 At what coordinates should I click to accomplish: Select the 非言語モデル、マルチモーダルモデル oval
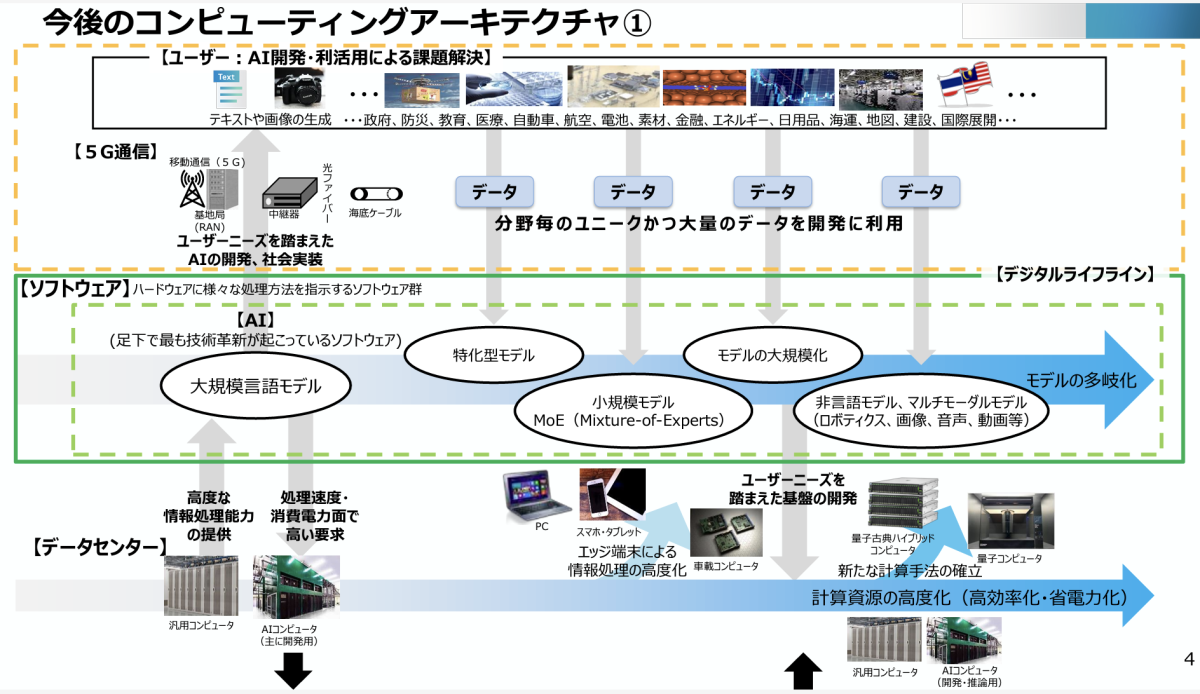coord(920,410)
